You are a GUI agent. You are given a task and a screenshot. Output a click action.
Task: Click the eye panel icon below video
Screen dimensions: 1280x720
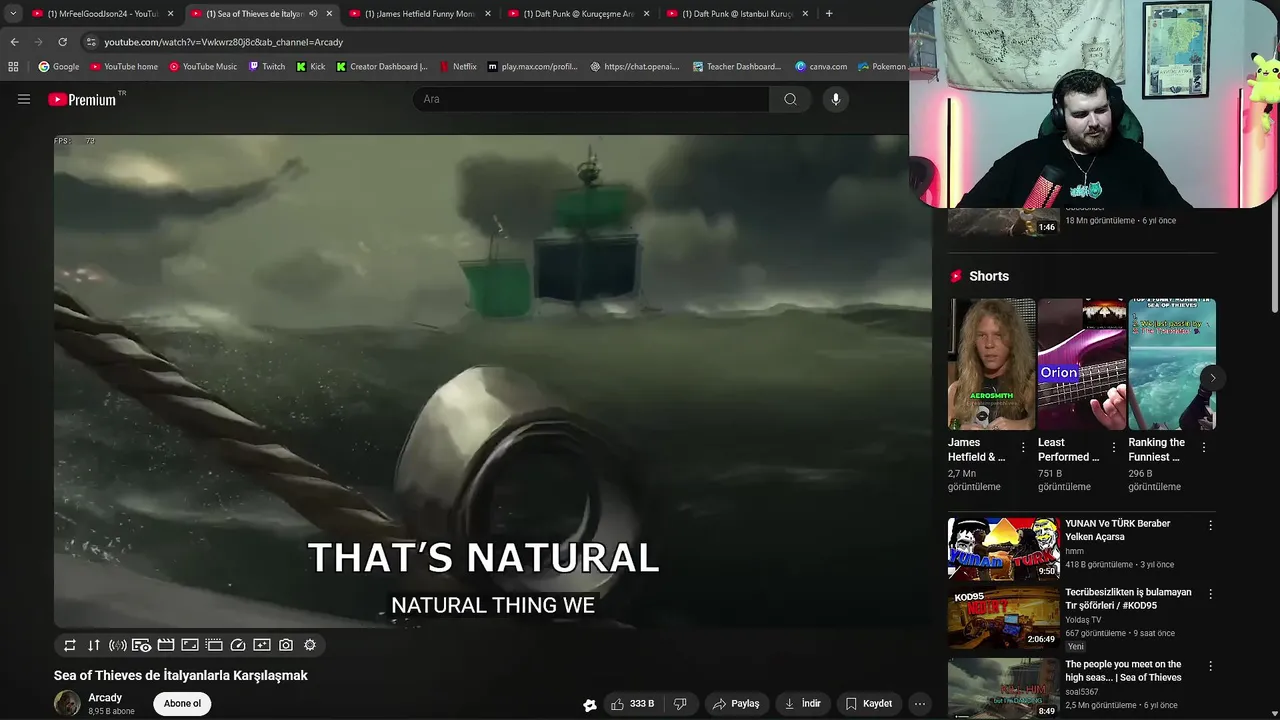coord(142,645)
